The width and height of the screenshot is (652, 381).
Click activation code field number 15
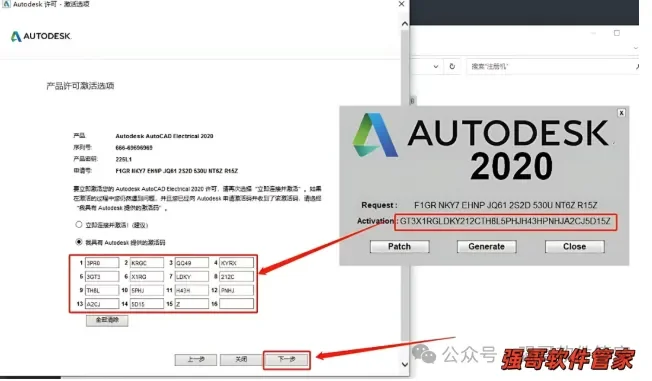pyautogui.click(x=192, y=304)
